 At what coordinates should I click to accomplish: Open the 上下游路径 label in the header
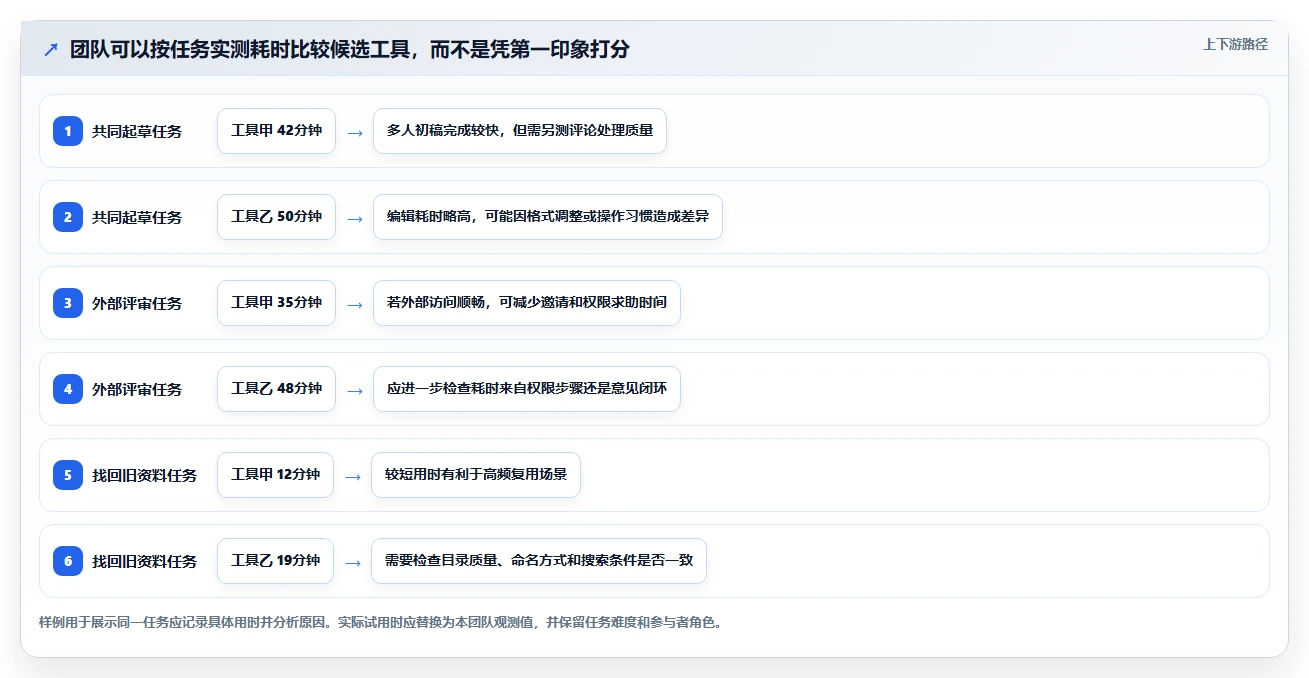coord(1235,44)
